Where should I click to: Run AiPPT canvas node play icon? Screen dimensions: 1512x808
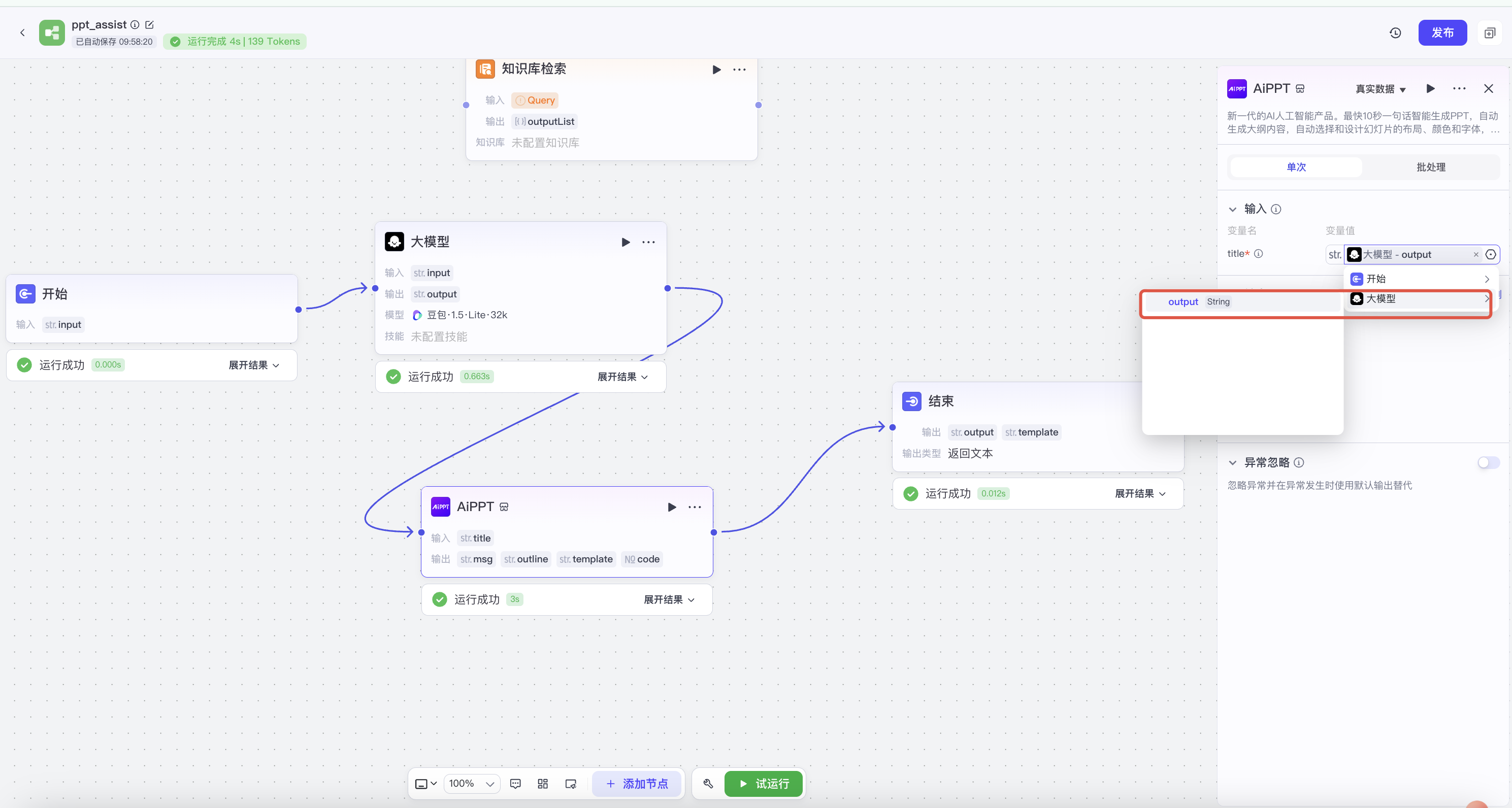pos(672,507)
